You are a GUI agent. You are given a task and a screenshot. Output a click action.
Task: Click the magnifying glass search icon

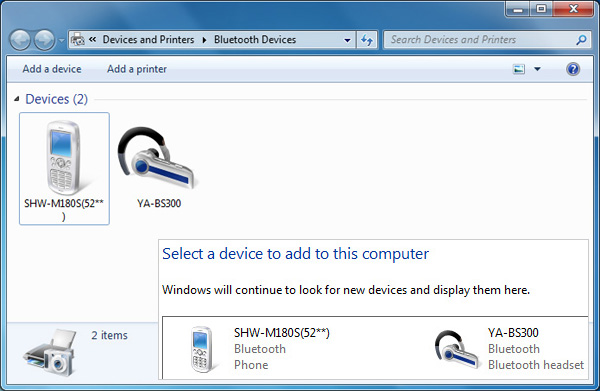pyautogui.click(x=581, y=40)
